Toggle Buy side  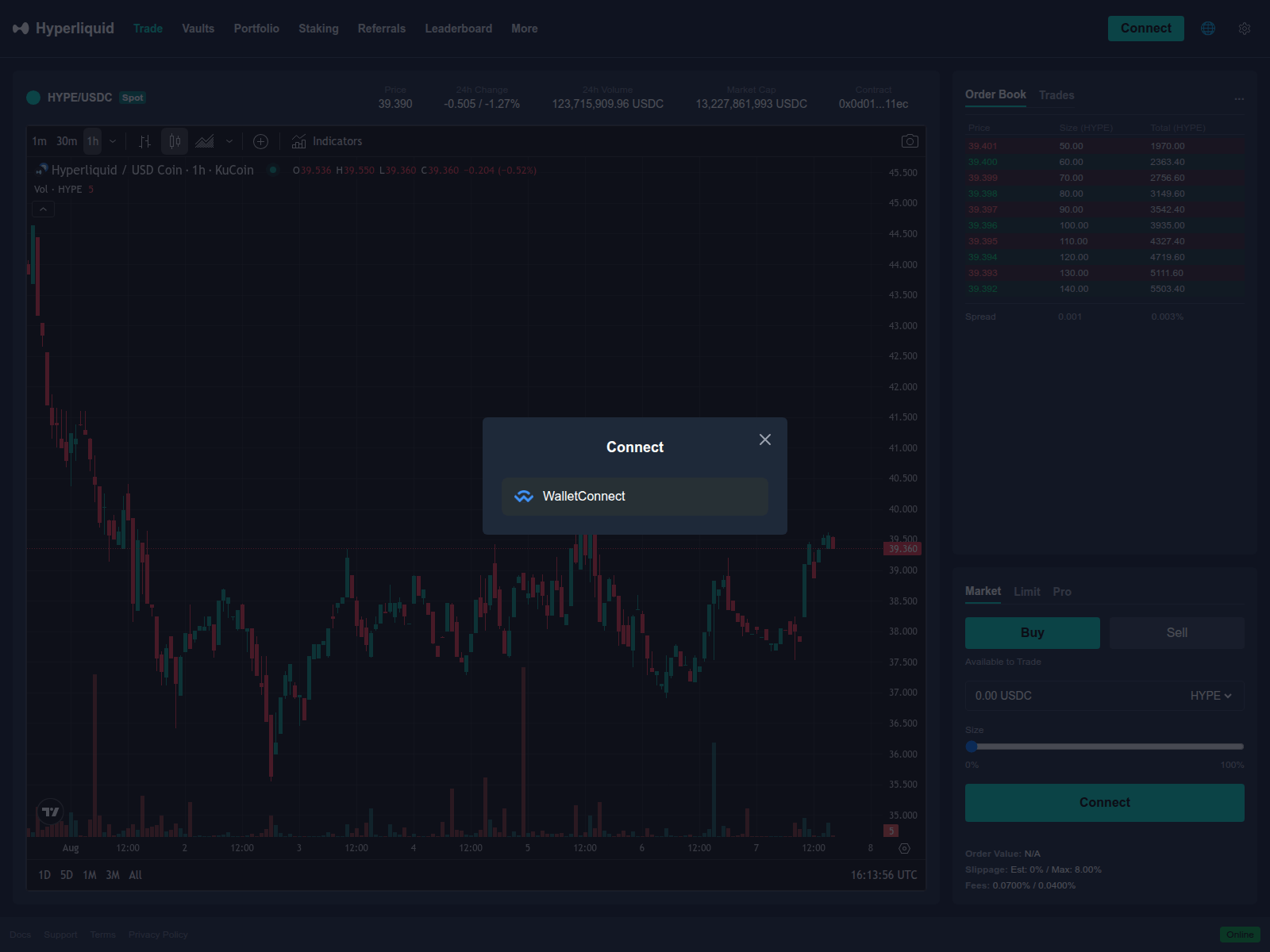pyautogui.click(x=1033, y=633)
